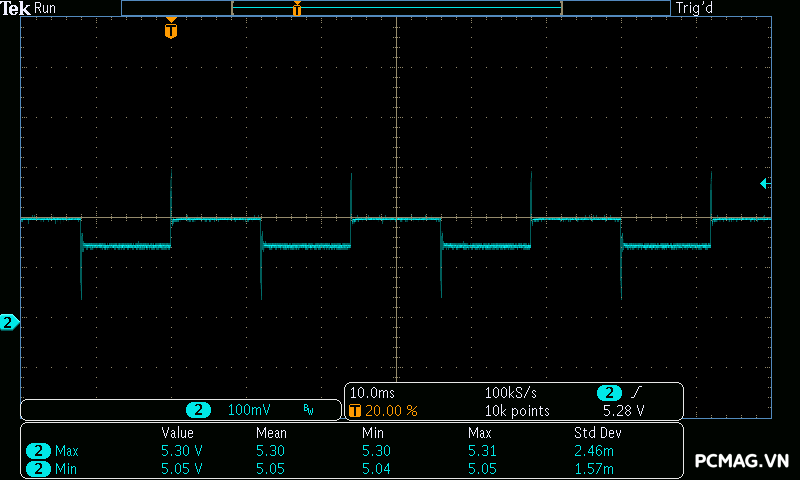The height and width of the screenshot is (480, 800).
Task: Open the 100mV vertical scale readout
Action: click(x=249, y=410)
